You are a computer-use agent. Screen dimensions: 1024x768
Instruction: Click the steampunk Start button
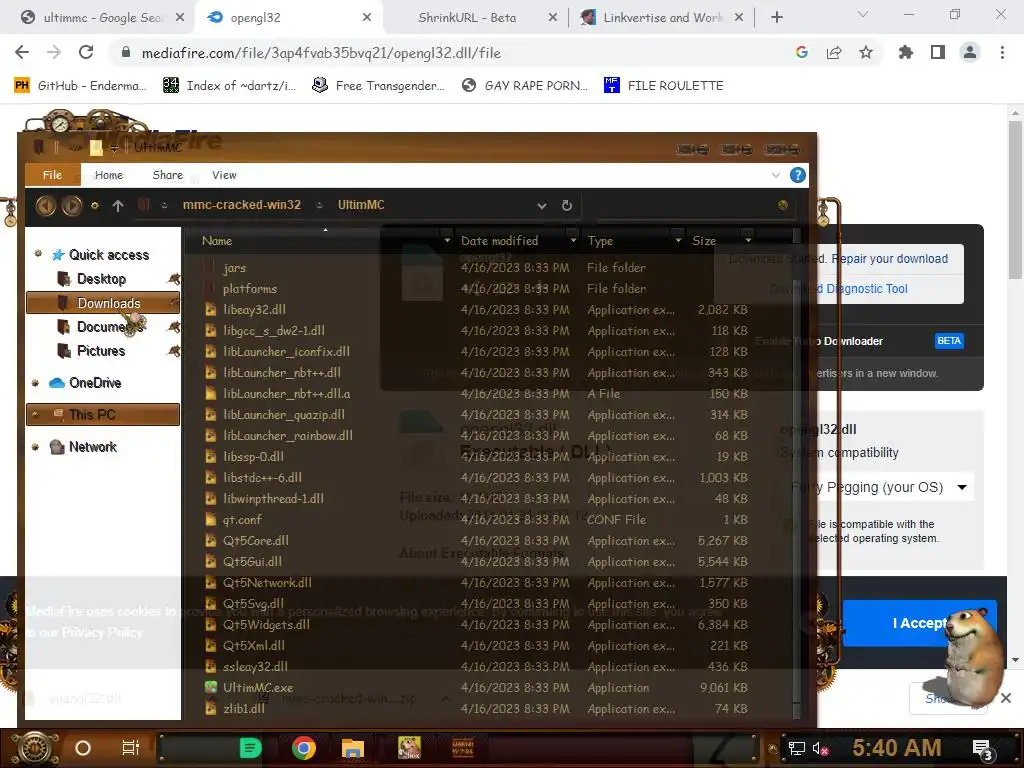coord(34,749)
